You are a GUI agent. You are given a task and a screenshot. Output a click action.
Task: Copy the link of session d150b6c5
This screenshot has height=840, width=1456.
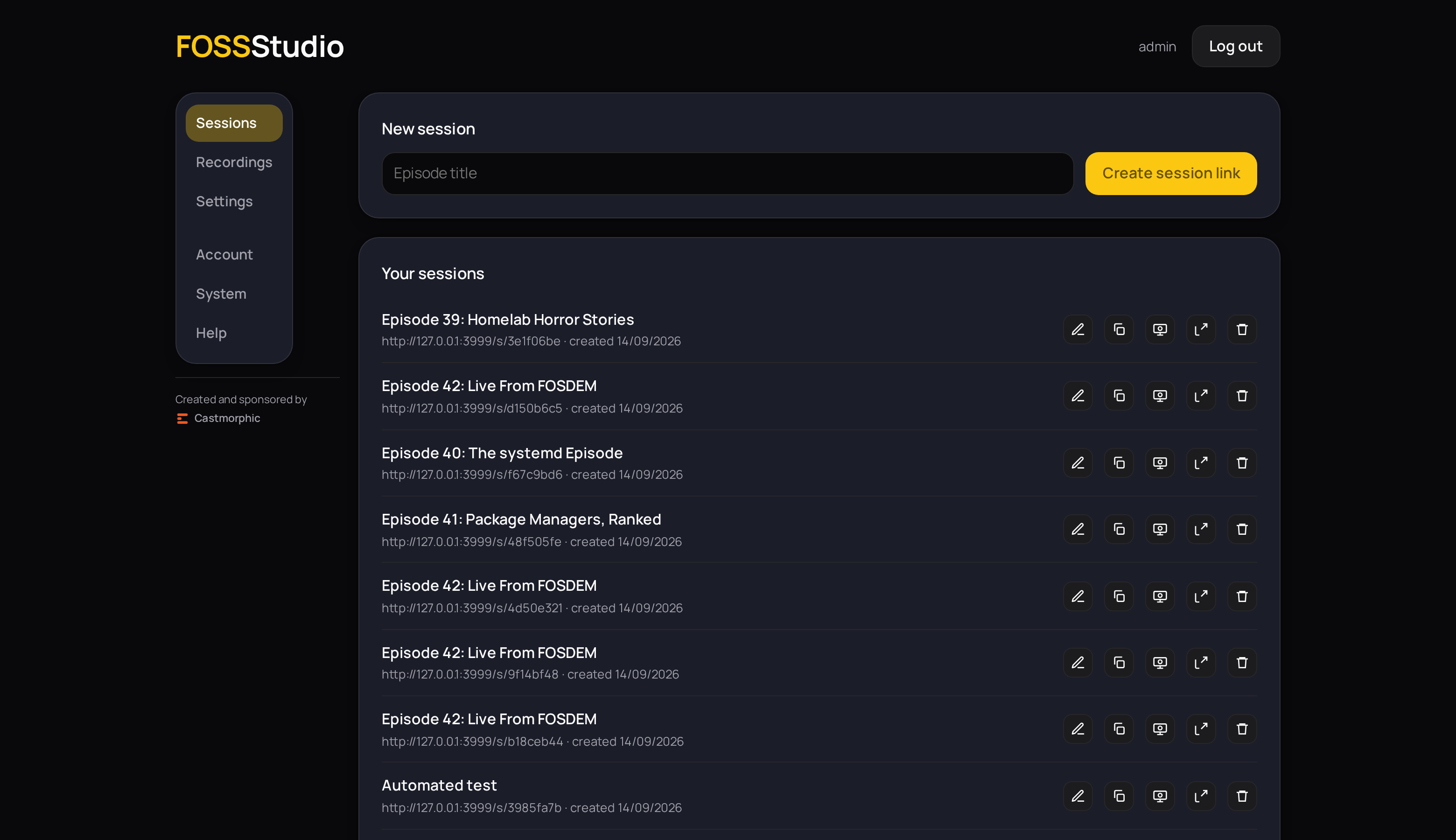(1119, 396)
